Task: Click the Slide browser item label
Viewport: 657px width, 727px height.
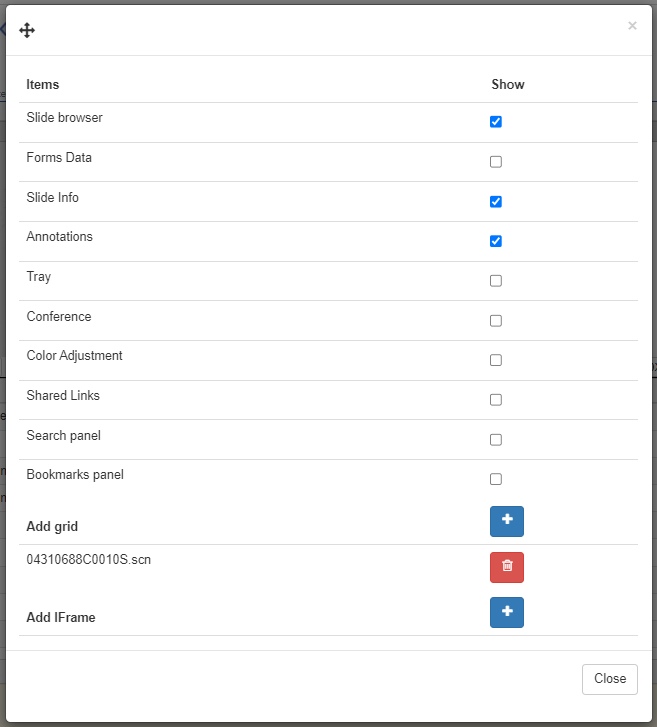Action: [64, 118]
